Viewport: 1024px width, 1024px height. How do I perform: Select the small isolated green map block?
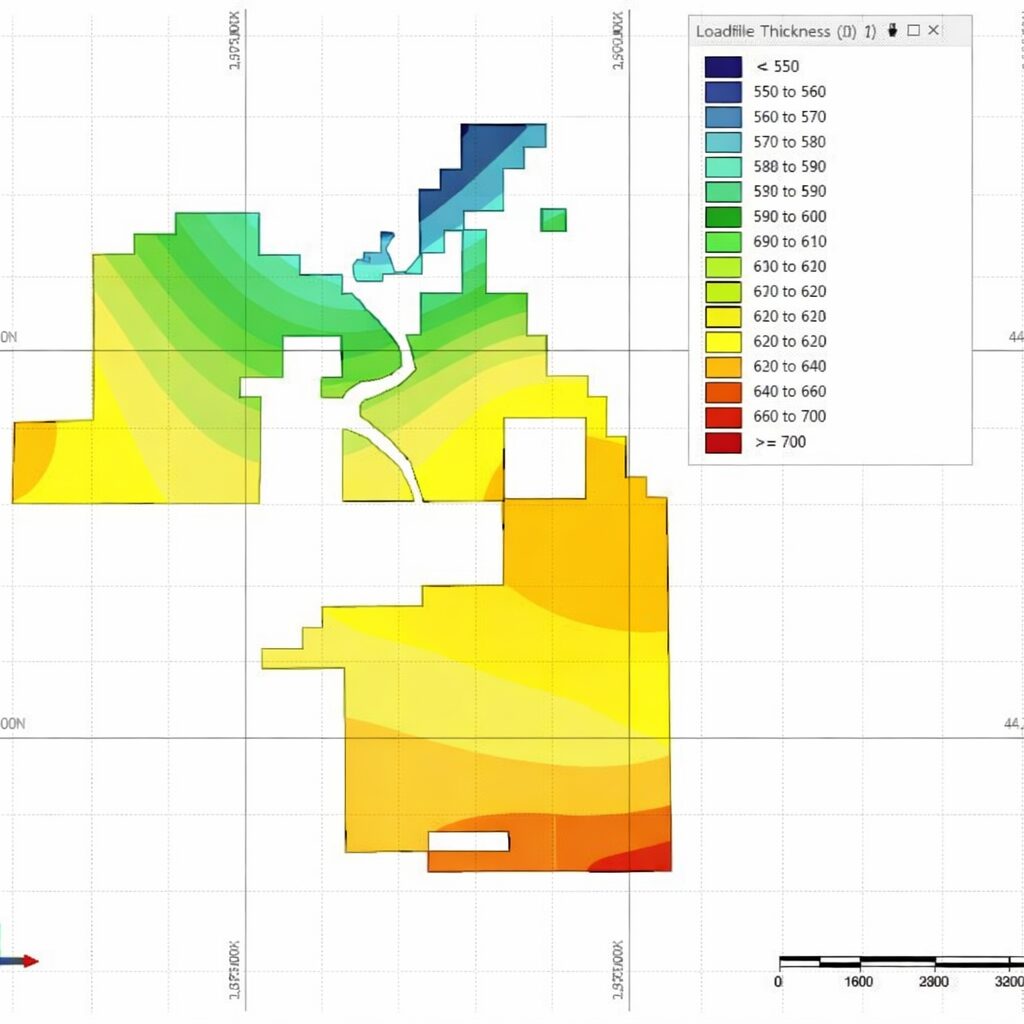553,220
